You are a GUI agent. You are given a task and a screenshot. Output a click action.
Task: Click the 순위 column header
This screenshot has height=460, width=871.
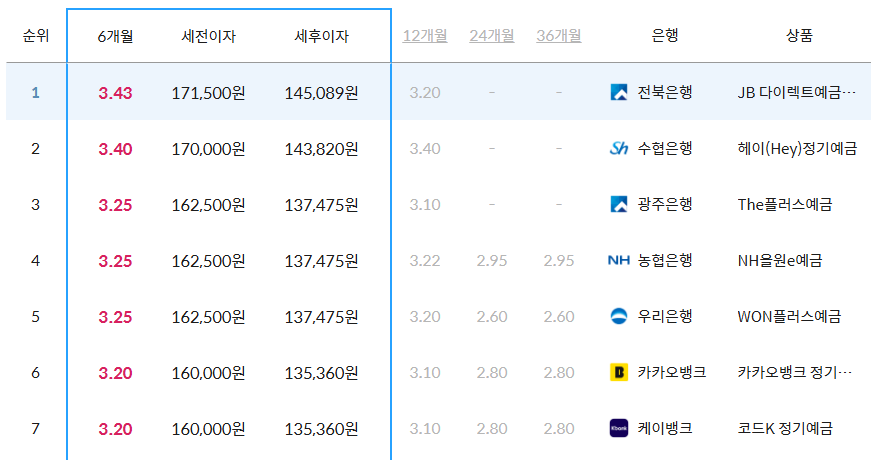36,36
